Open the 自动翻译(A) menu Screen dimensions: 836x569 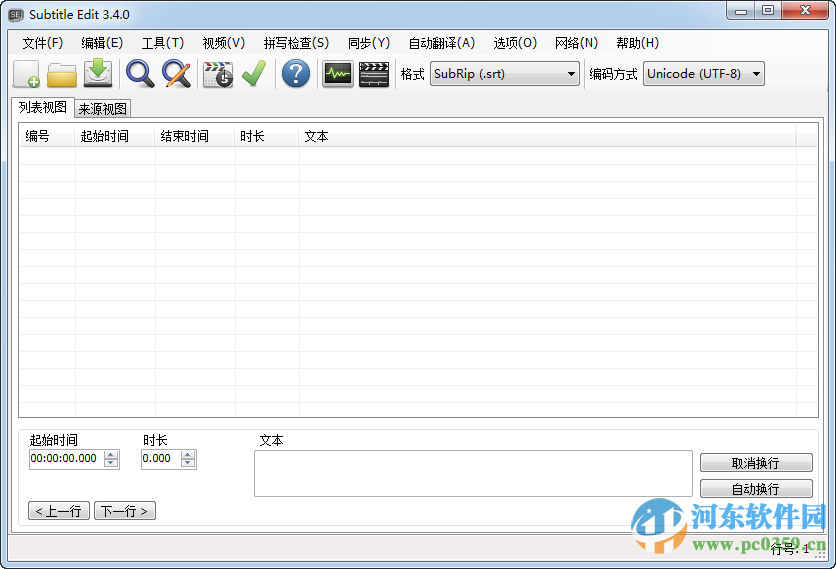(x=441, y=43)
